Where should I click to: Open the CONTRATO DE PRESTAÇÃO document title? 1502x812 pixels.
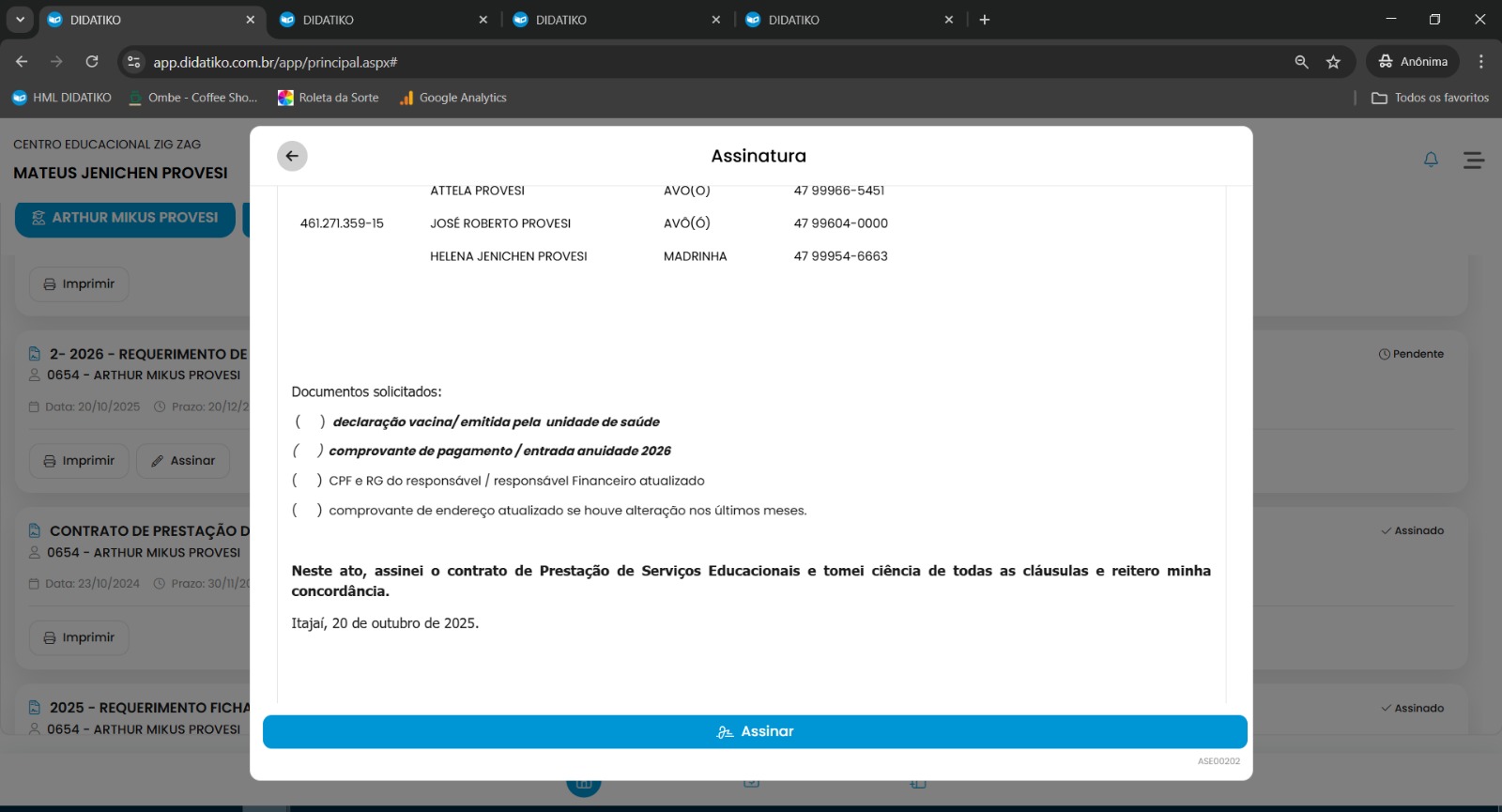pyautogui.click(x=149, y=531)
